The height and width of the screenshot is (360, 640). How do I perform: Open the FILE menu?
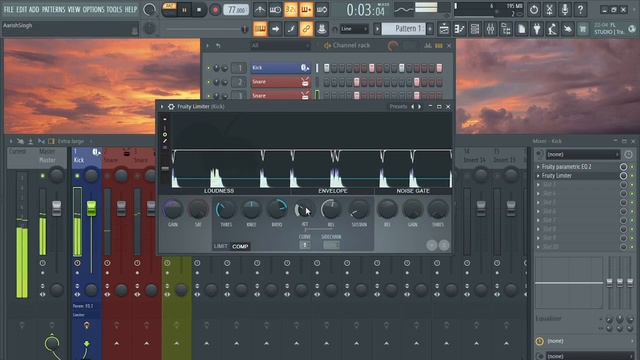(x=8, y=9)
